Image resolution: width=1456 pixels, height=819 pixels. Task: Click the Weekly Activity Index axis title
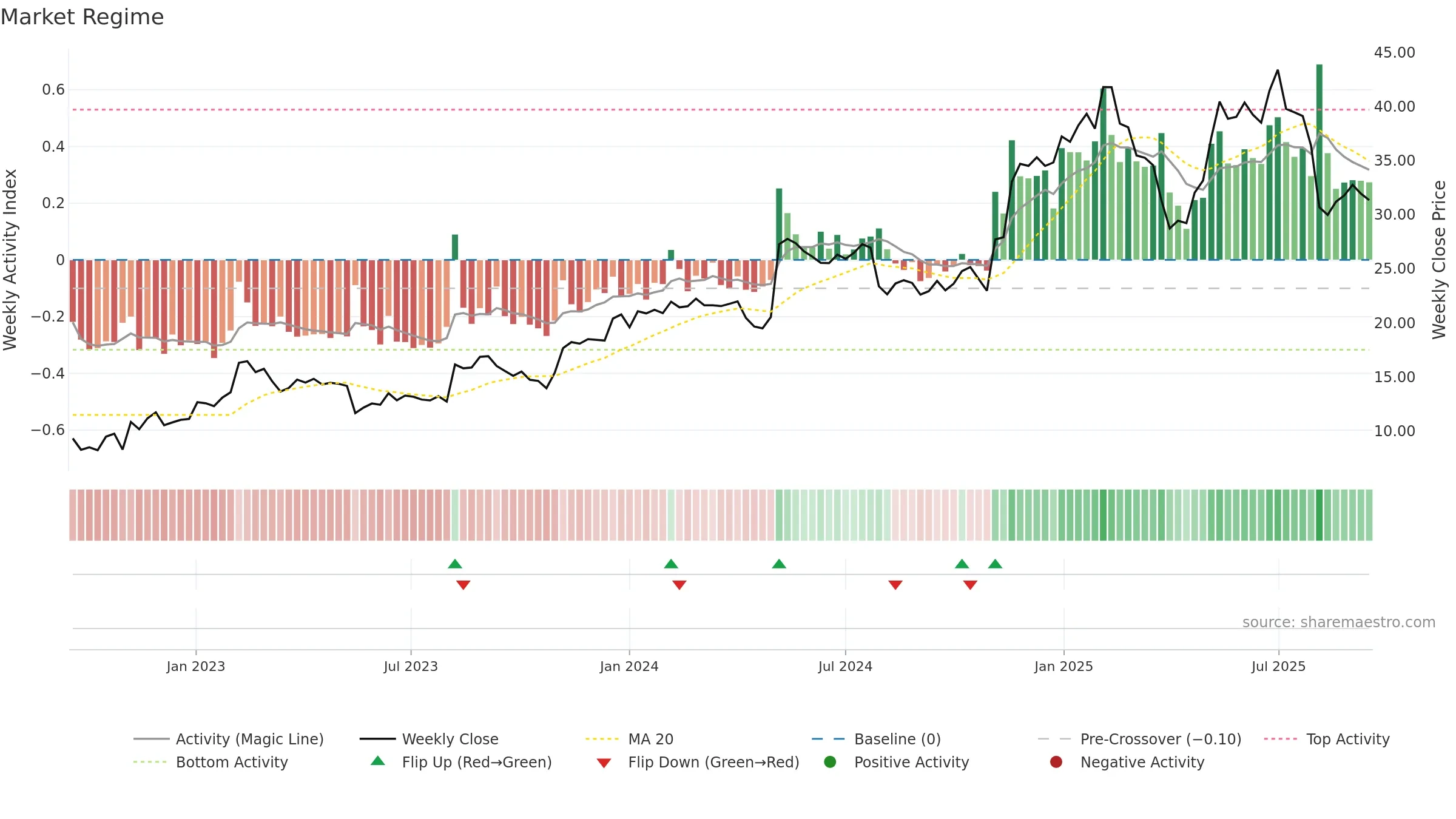tap(10, 260)
